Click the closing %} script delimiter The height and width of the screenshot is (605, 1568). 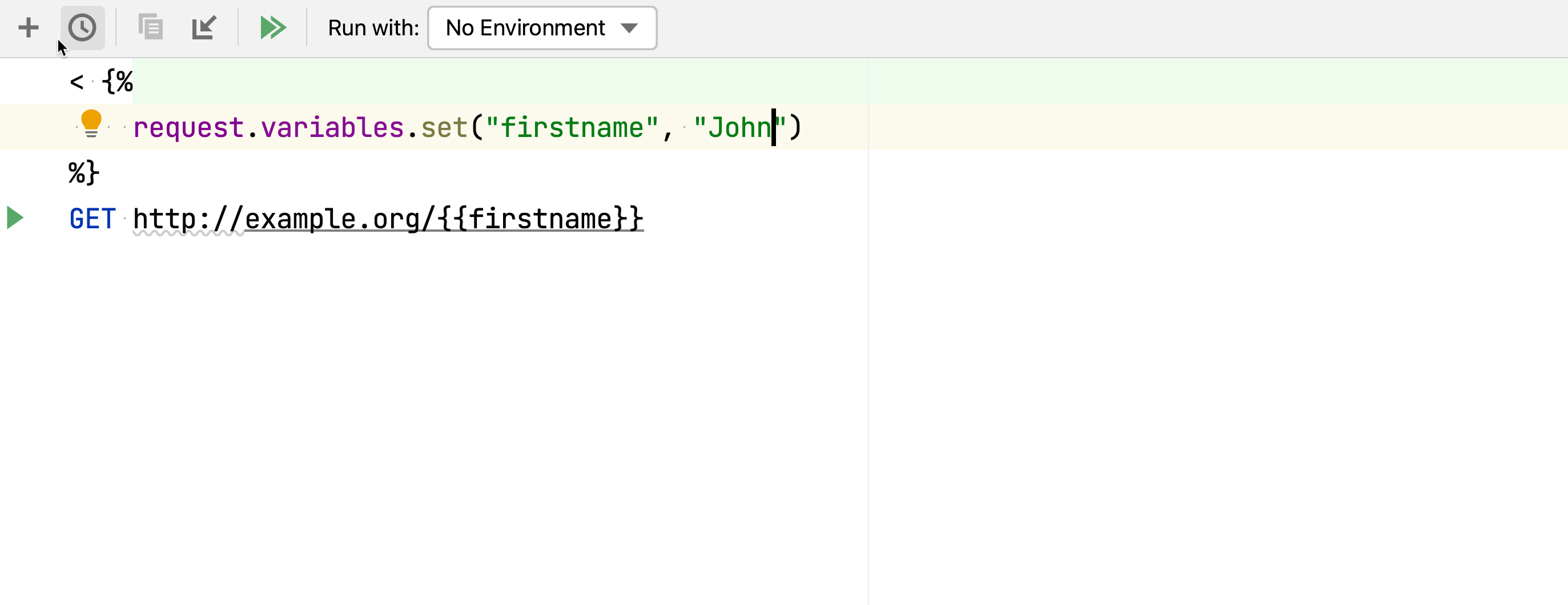[83, 173]
